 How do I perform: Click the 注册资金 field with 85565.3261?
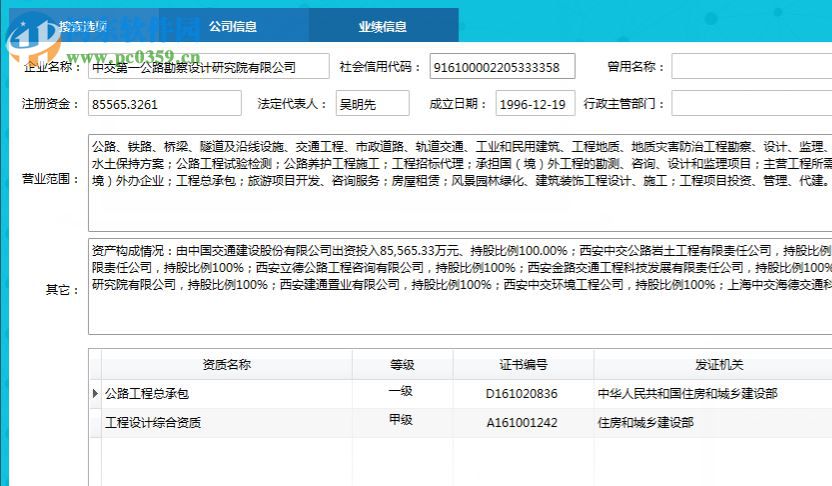165,103
